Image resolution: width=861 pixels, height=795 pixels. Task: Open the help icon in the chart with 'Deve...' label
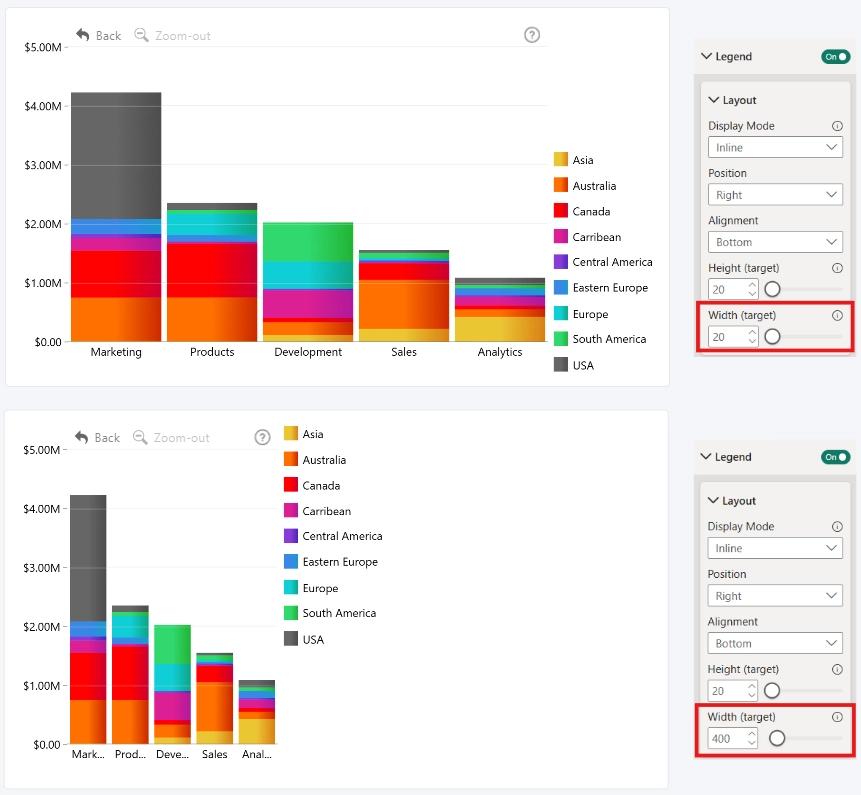pos(262,437)
